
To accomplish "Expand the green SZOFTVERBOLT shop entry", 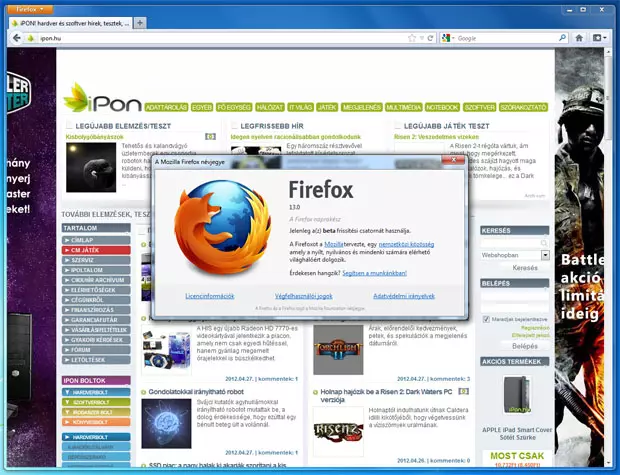I will [x=96, y=402].
